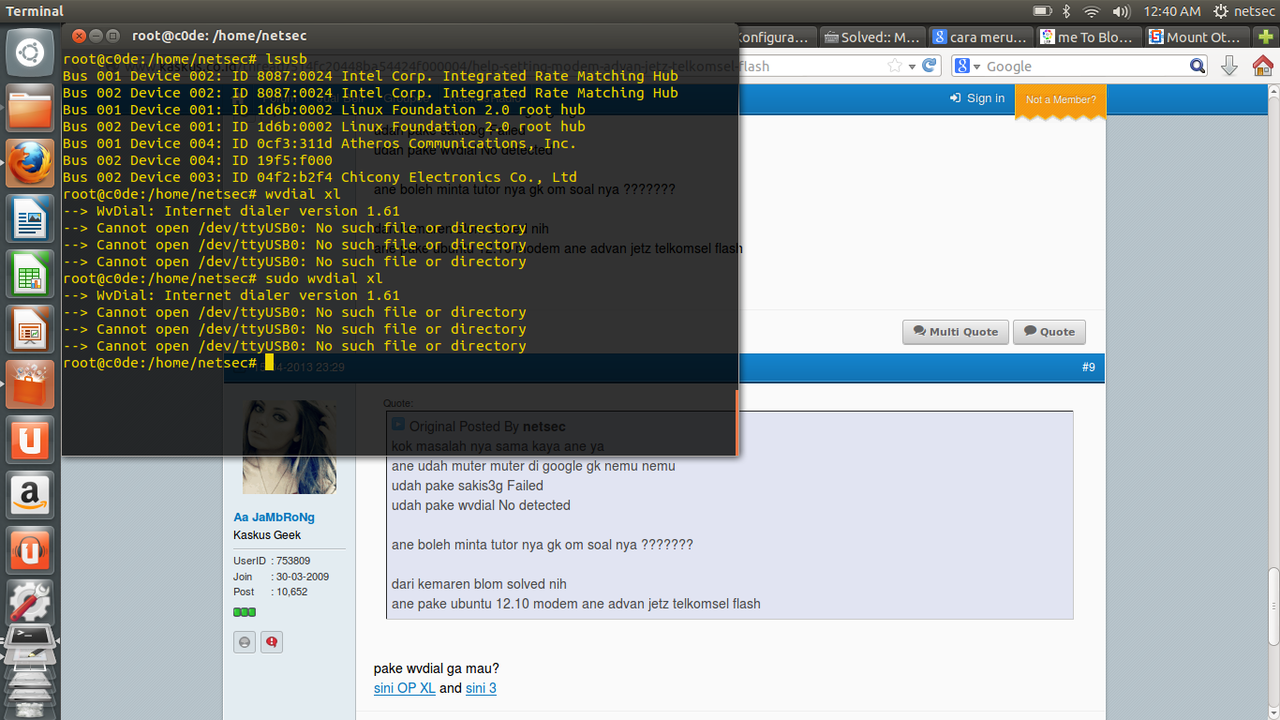Click the gray reputation button under user info
The image size is (1280, 720).
point(245,642)
